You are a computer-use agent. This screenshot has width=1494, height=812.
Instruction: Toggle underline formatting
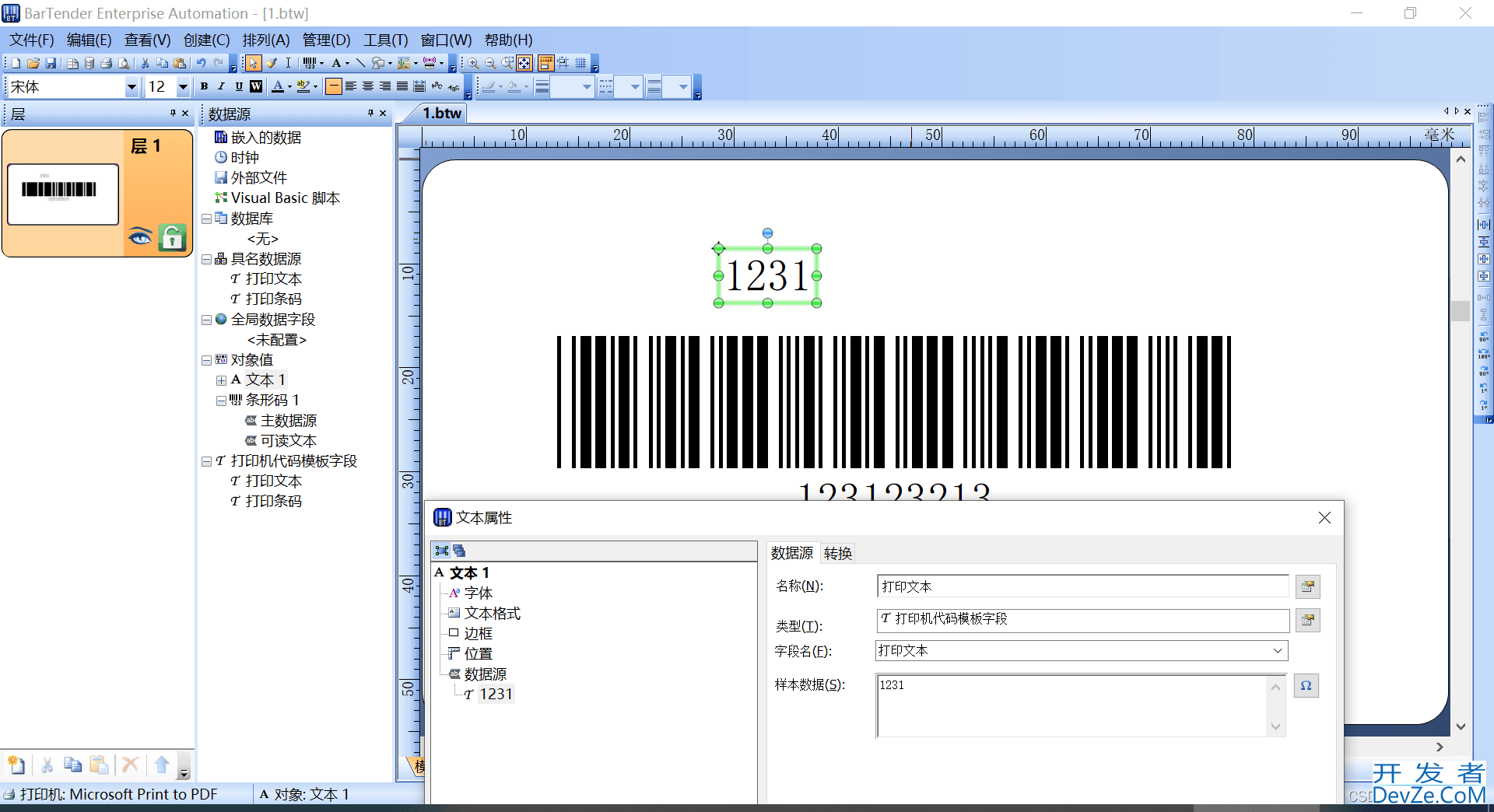click(239, 86)
